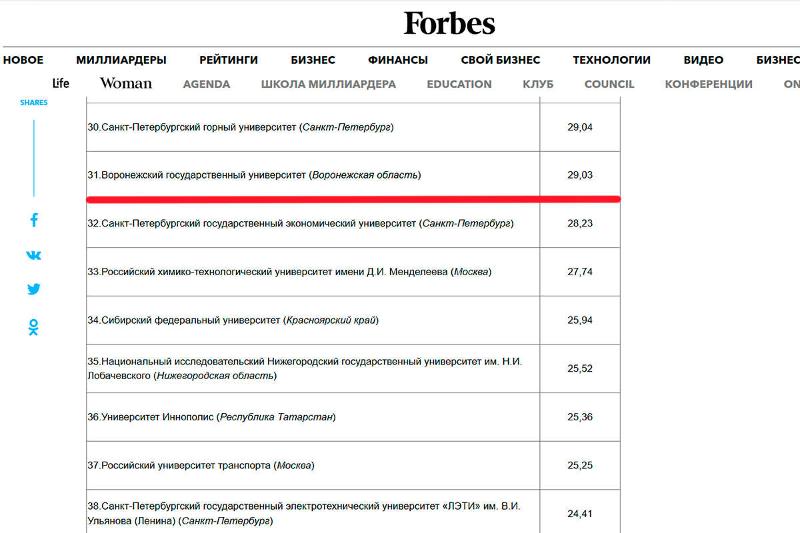Switch to Forbes Woman tab

coord(126,84)
